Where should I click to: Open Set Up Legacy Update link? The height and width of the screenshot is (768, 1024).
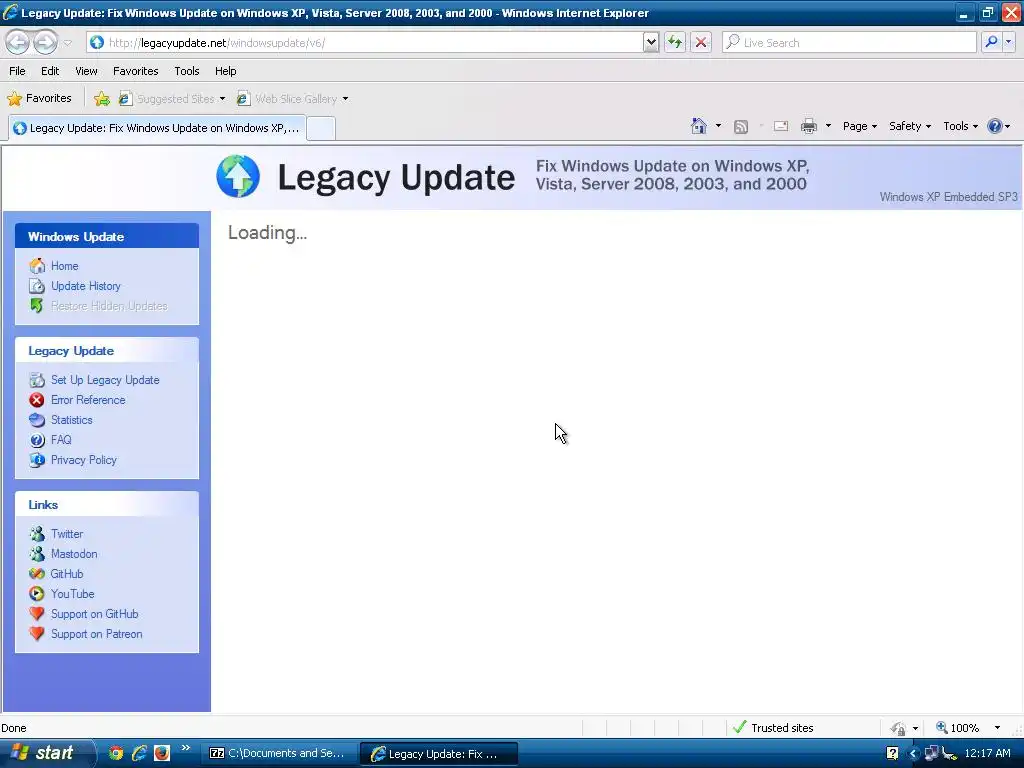pyautogui.click(x=105, y=380)
